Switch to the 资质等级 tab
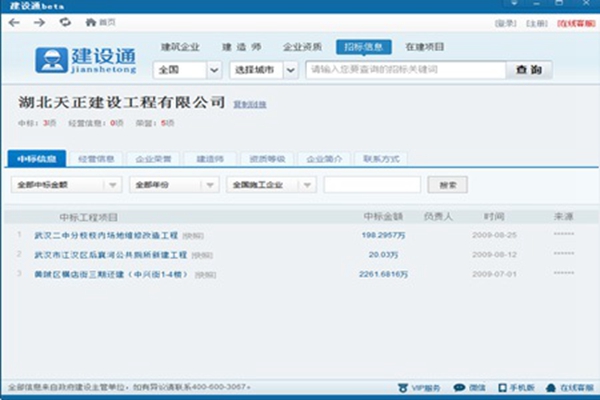 point(267,159)
